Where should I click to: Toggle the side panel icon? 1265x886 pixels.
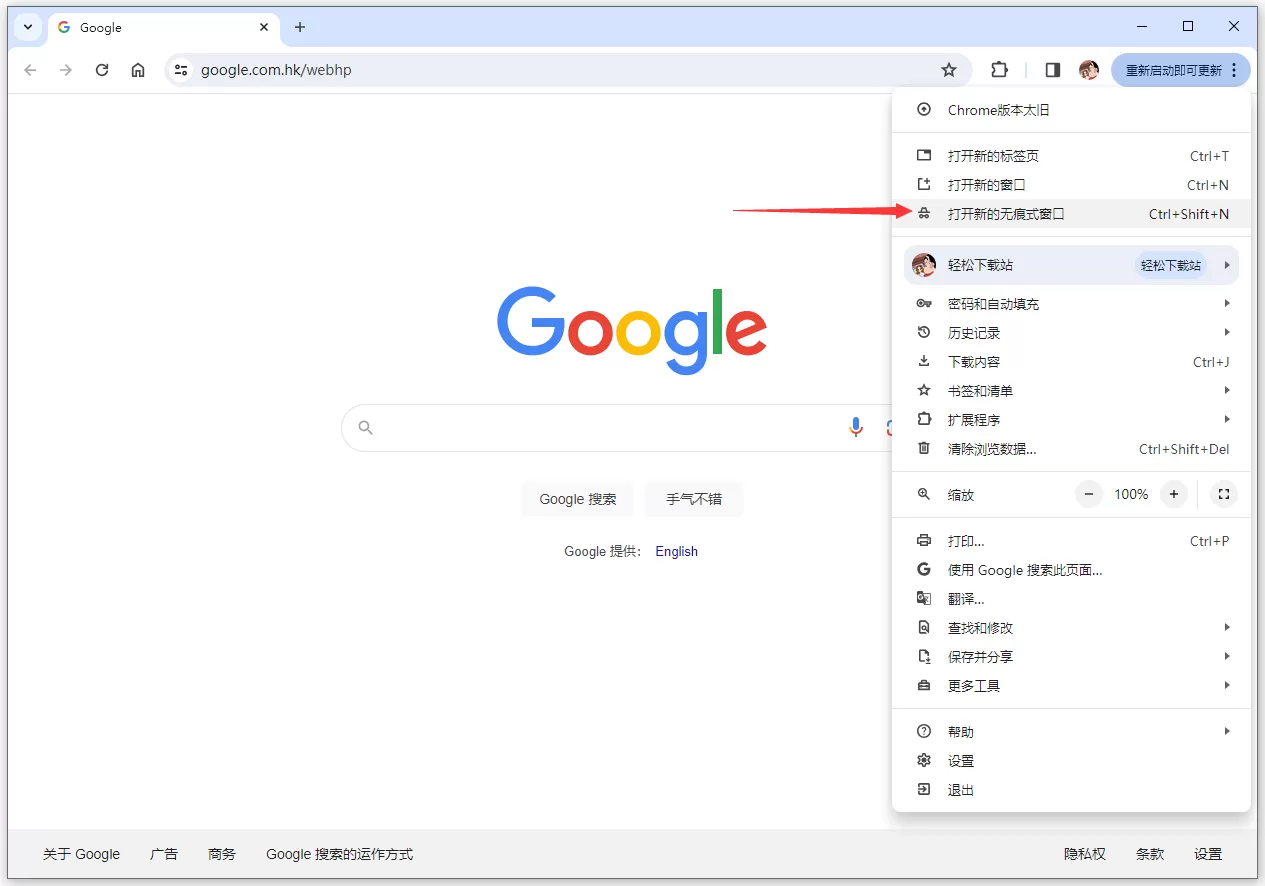[1052, 70]
